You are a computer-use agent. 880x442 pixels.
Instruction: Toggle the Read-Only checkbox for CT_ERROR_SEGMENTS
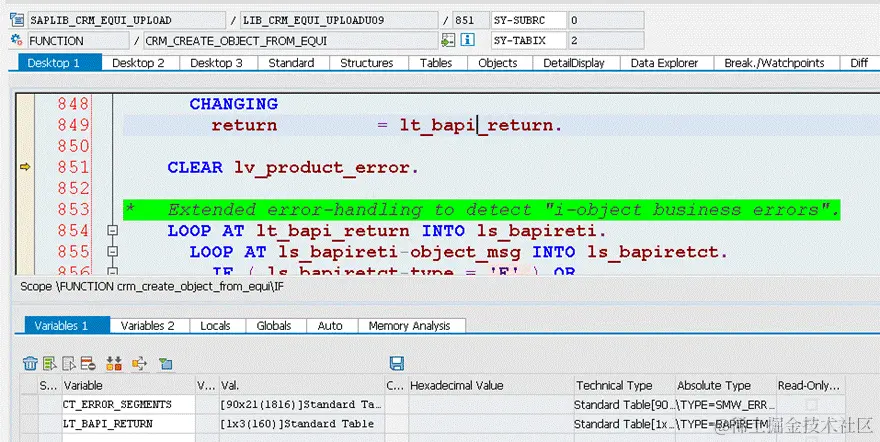pos(812,404)
